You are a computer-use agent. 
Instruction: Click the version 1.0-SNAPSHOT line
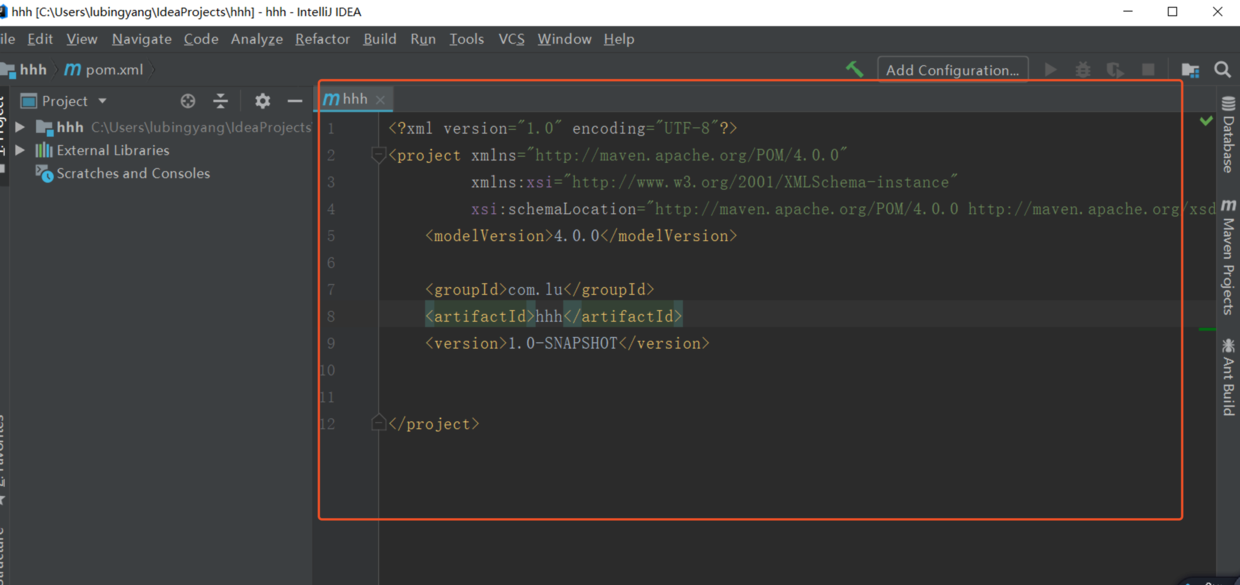point(568,343)
